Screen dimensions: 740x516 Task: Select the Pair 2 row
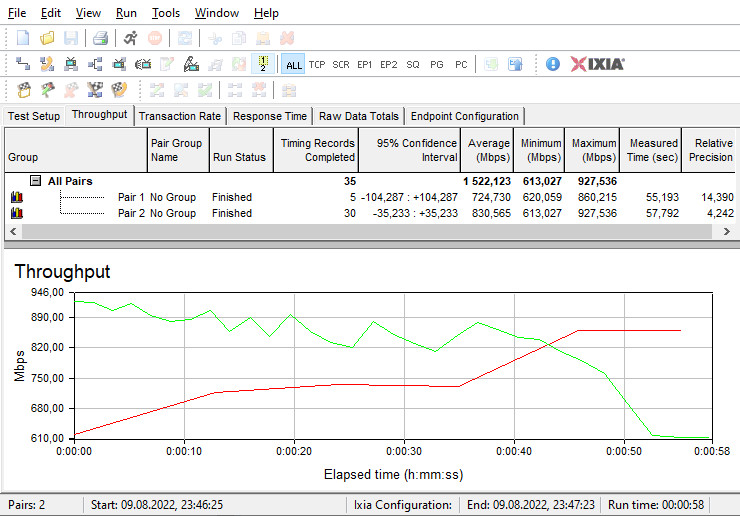click(370, 213)
